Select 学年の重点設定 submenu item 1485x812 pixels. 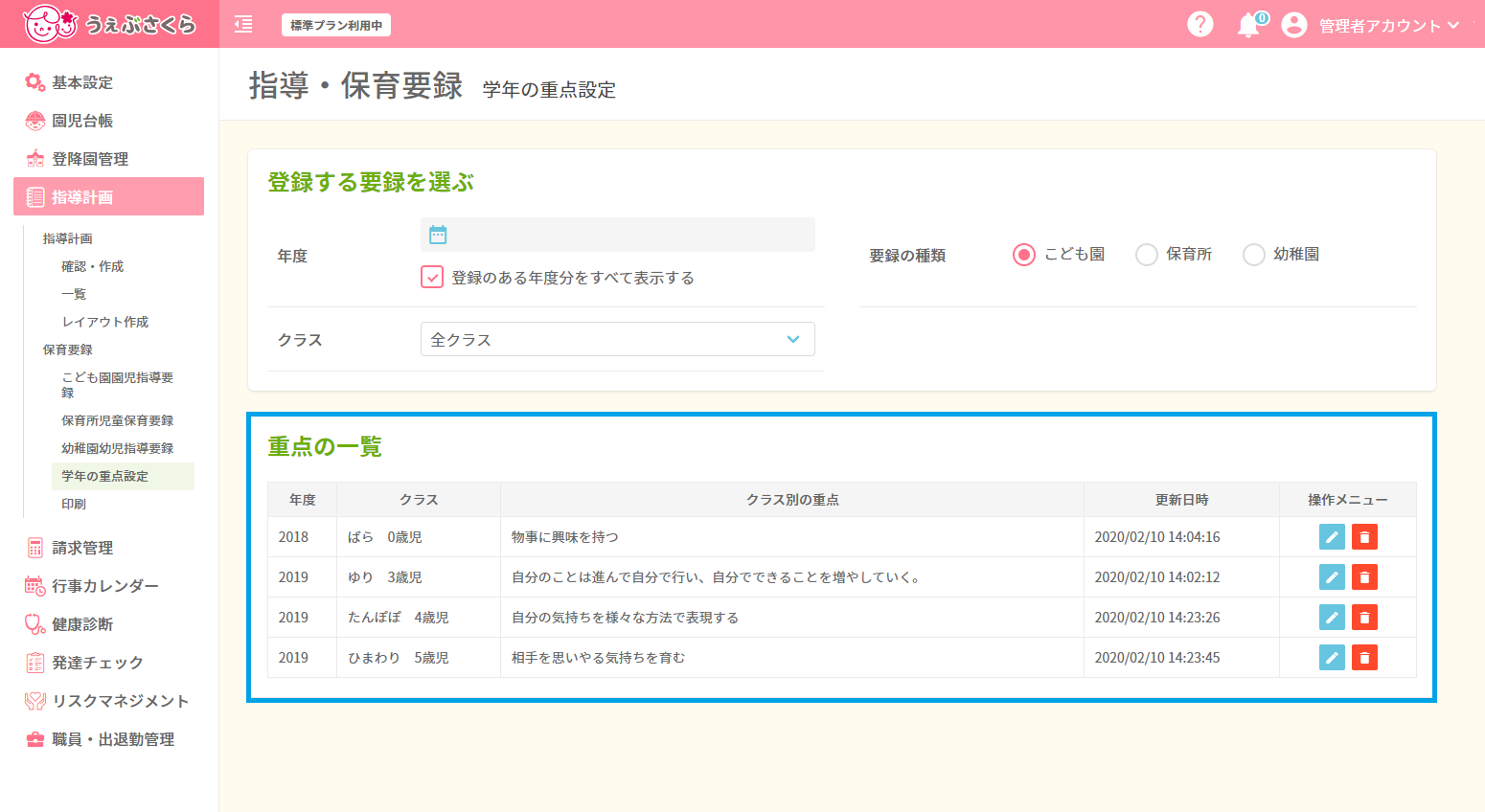[x=123, y=476]
